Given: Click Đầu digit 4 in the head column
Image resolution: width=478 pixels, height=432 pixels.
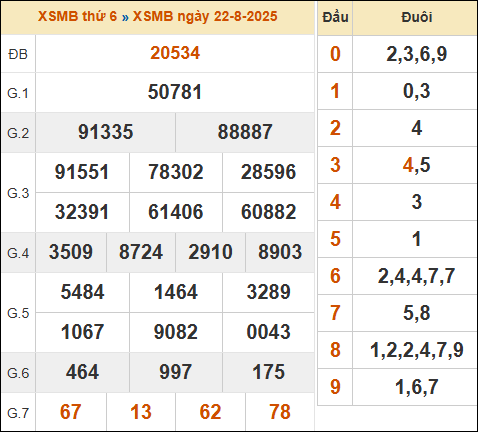Looking at the screenshot, I should (335, 202).
